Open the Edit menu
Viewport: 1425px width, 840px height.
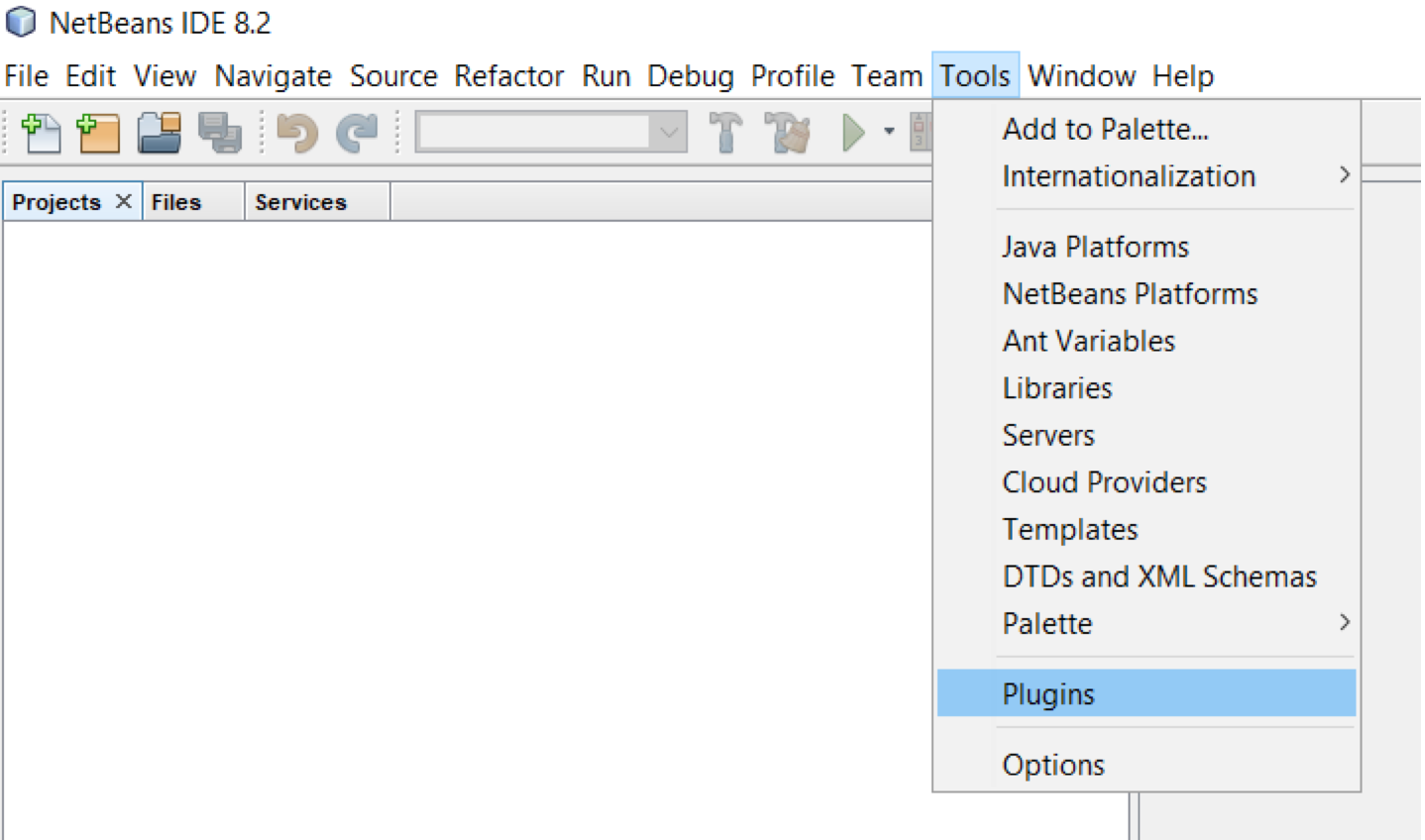point(91,76)
